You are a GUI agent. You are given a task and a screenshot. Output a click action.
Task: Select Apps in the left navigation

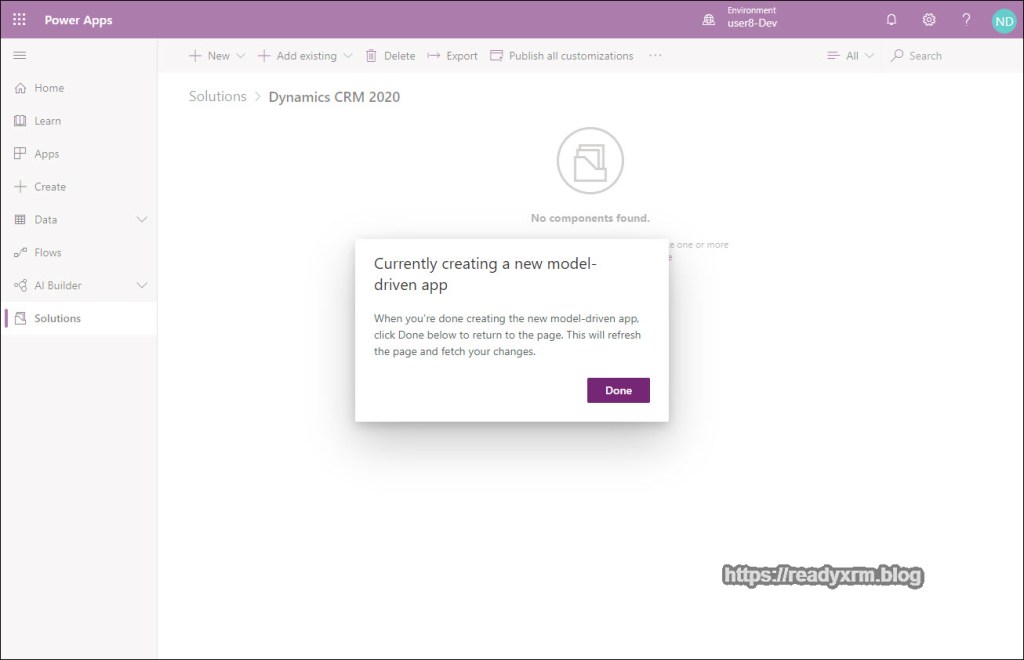click(x=46, y=154)
